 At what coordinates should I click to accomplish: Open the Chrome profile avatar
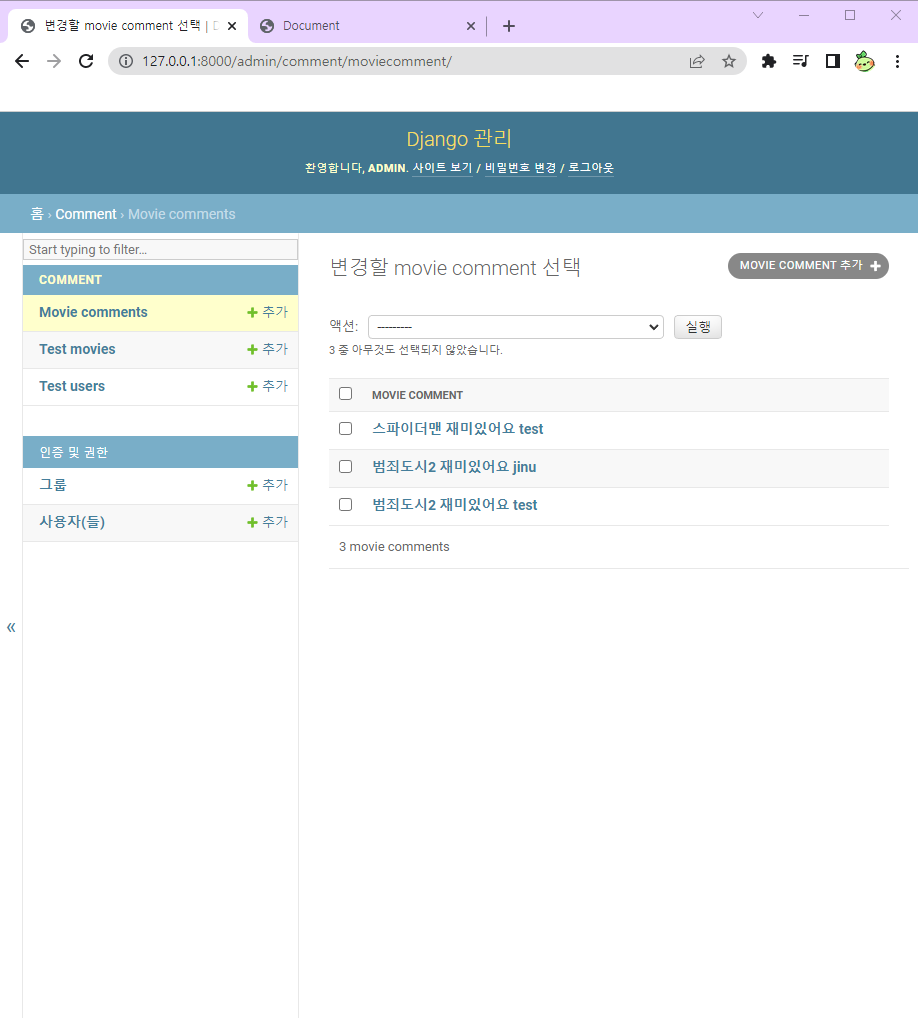click(x=864, y=61)
